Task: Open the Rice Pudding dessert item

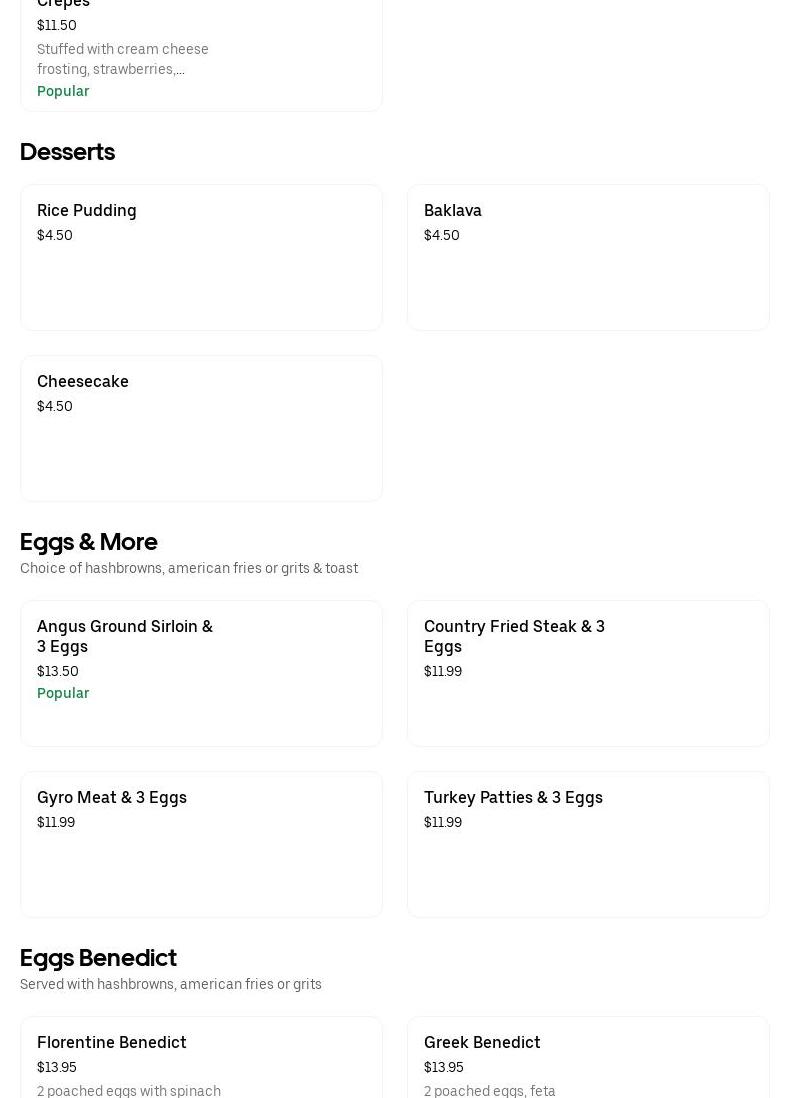Action: [x=201, y=257]
